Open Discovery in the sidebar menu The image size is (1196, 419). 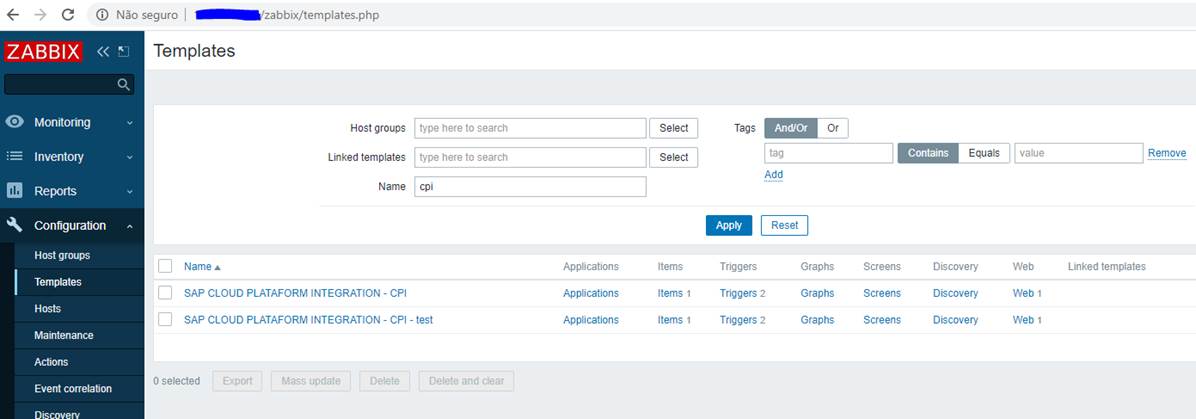56,414
